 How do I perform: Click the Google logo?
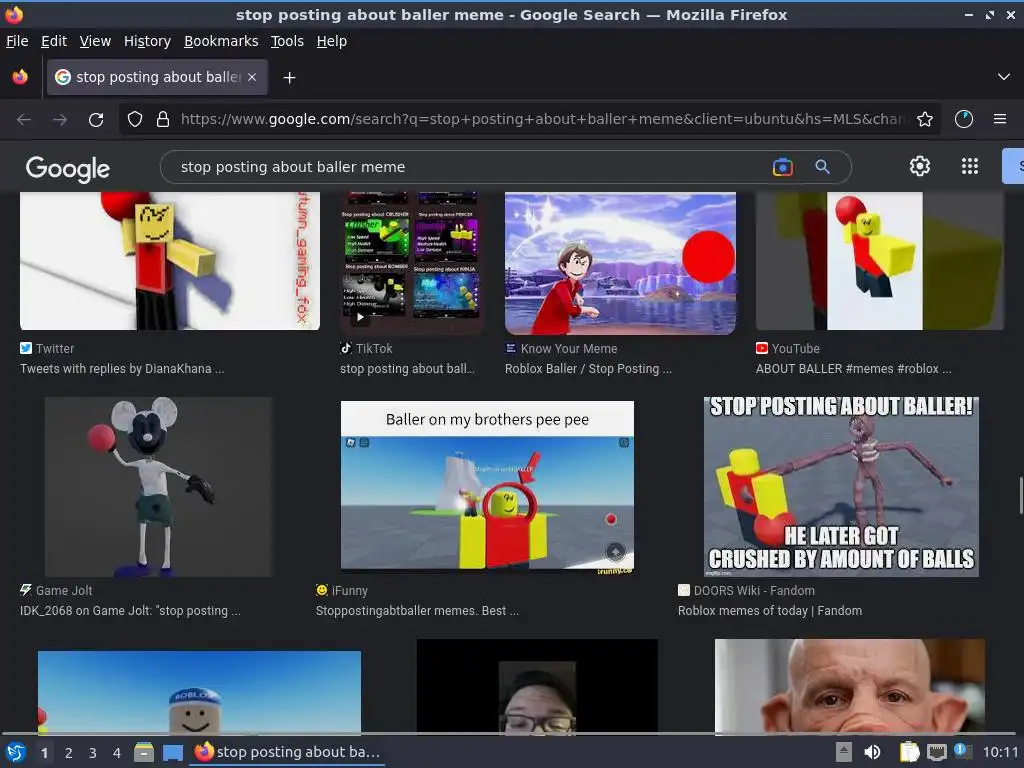68,168
